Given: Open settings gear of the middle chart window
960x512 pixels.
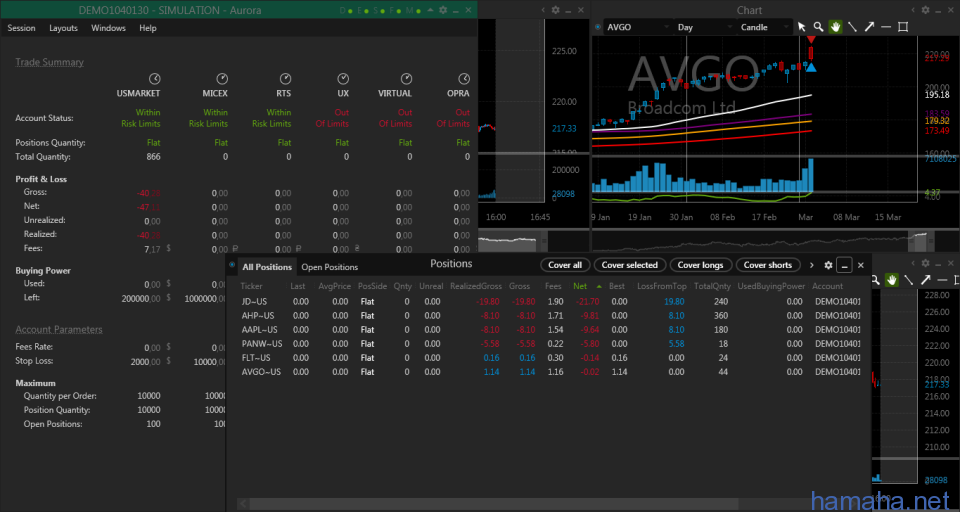Looking at the screenshot, I should tap(555, 10).
